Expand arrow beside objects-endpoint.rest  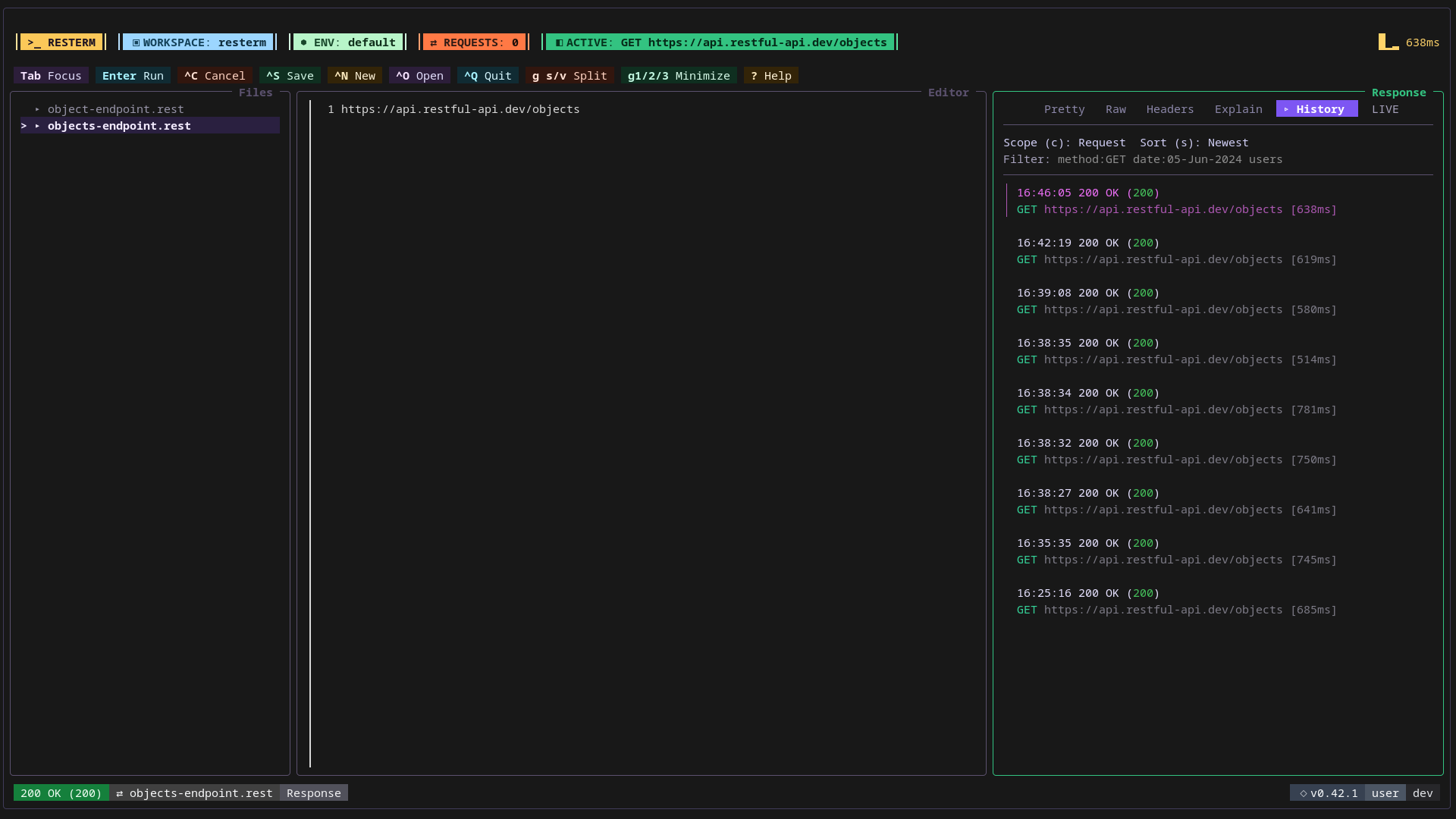point(37,126)
